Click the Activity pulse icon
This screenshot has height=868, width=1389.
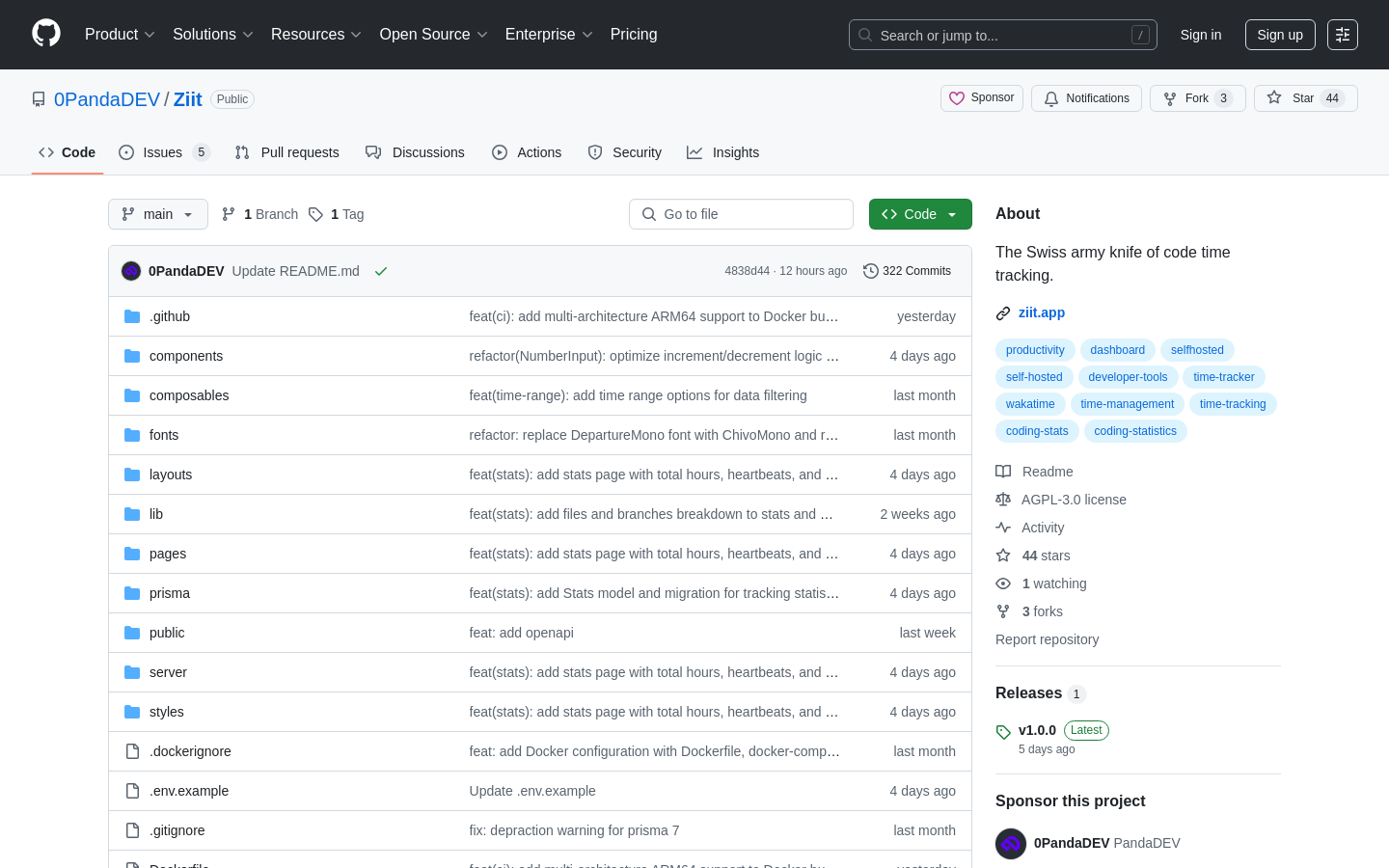pyautogui.click(x=1003, y=528)
